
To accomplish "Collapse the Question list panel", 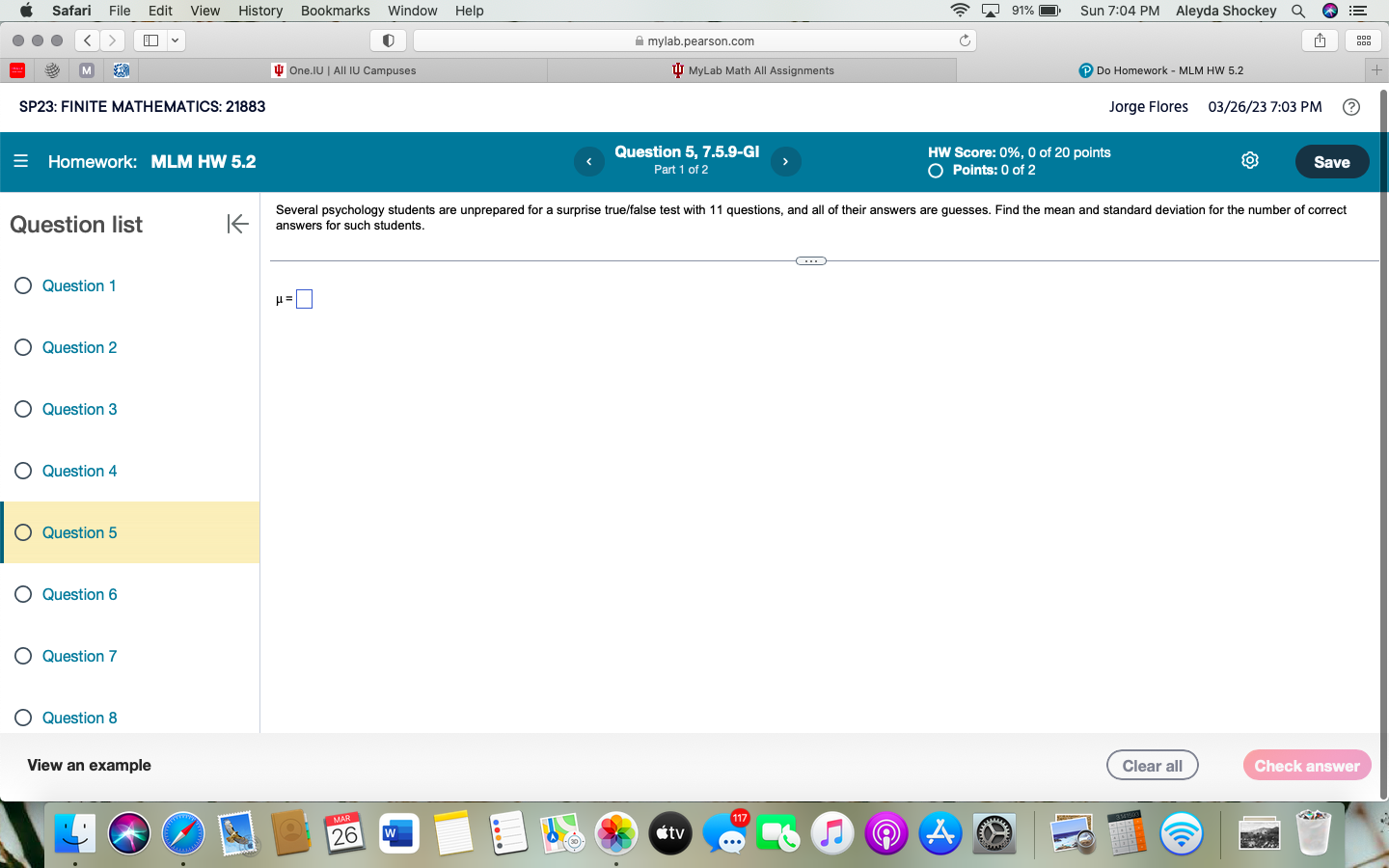I will tap(237, 224).
